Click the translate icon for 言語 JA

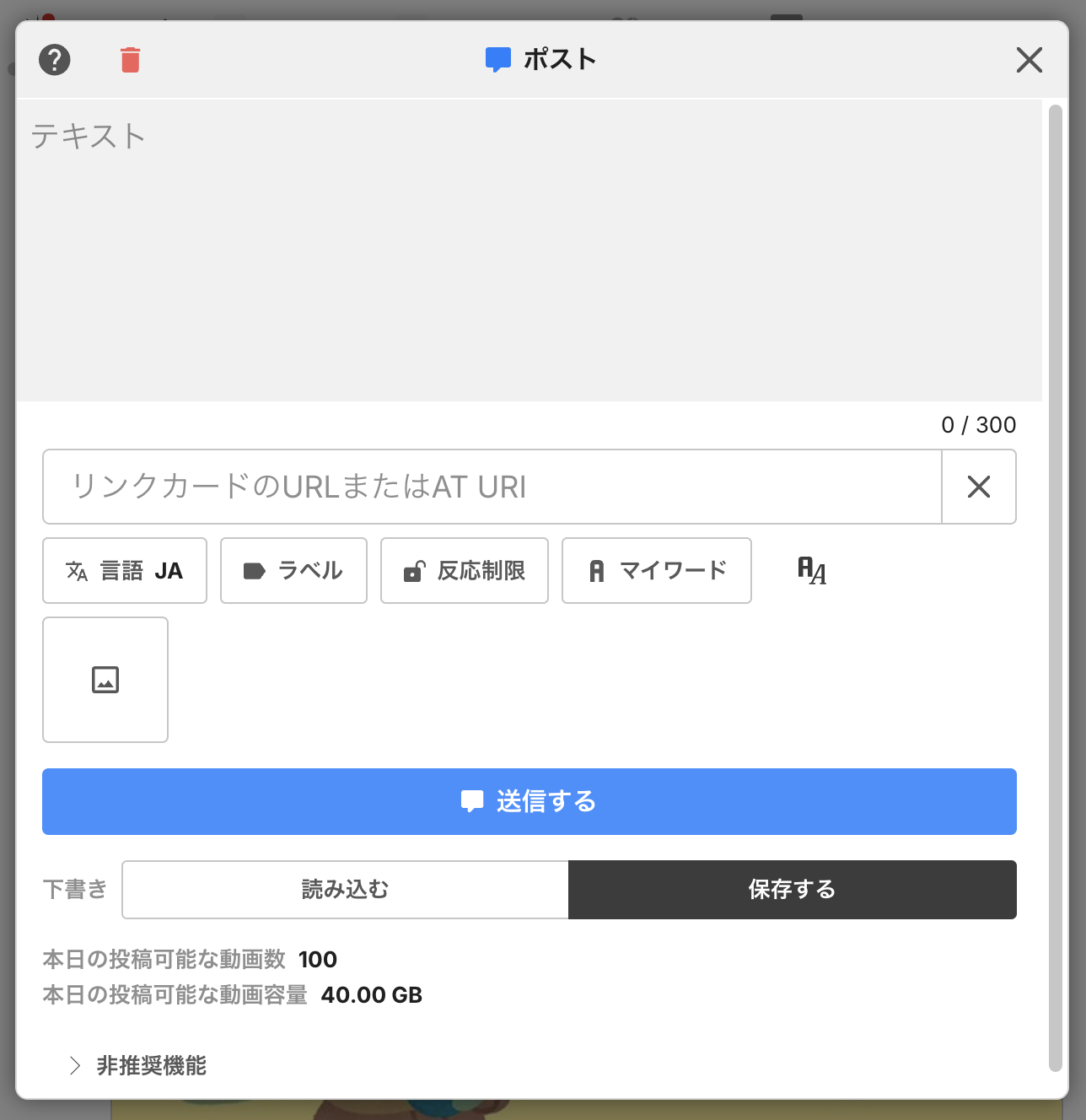(x=77, y=571)
